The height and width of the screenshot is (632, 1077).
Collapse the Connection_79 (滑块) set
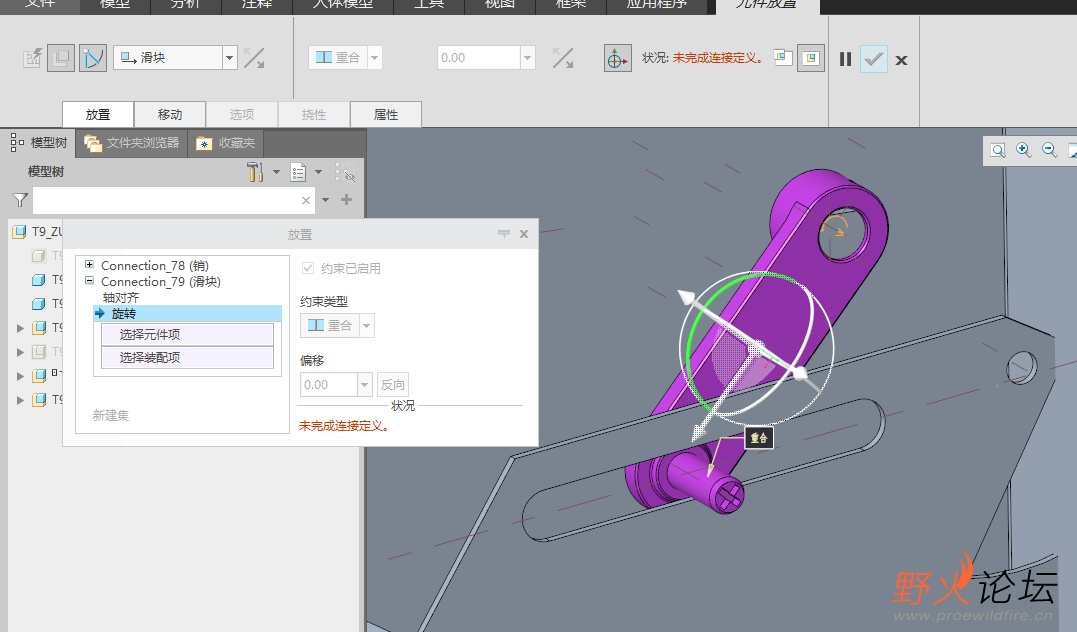[x=89, y=280]
